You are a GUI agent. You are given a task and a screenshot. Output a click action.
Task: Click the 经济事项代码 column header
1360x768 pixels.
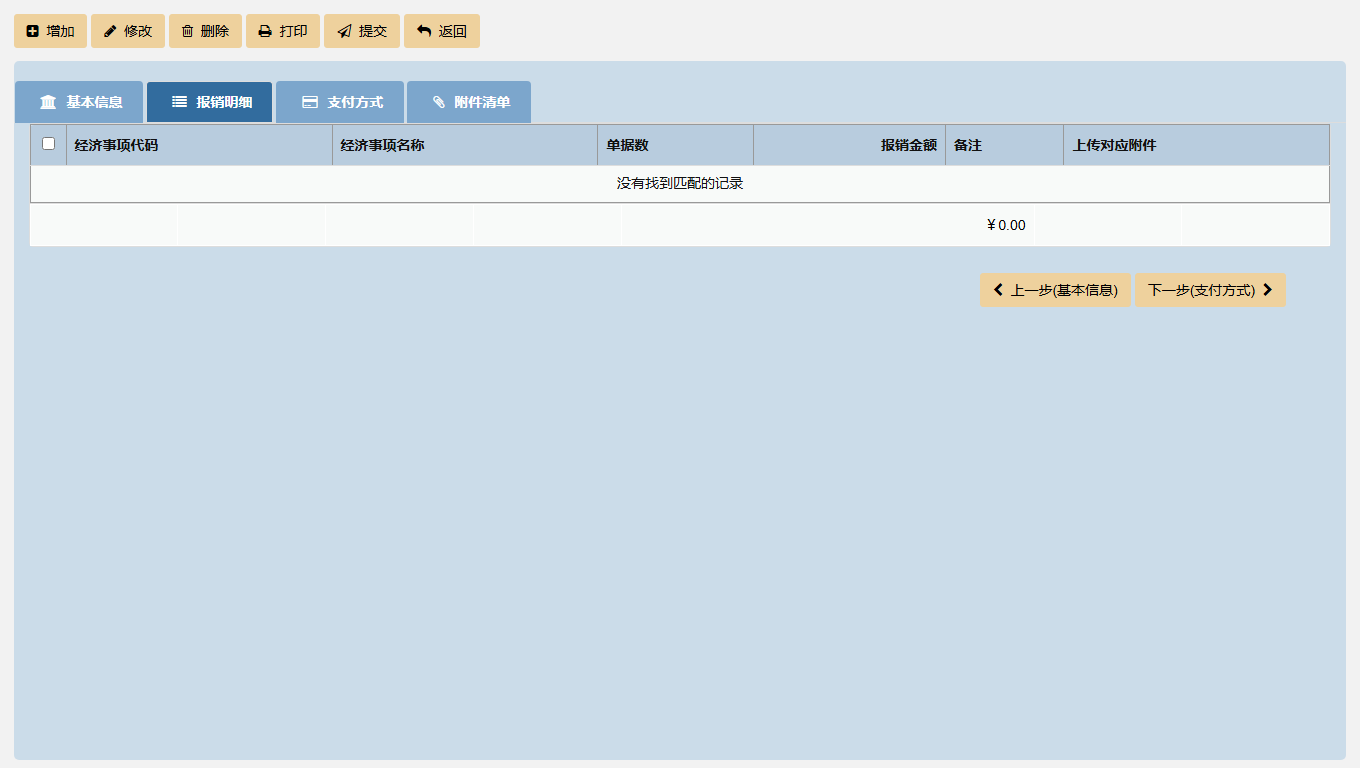pos(199,145)
